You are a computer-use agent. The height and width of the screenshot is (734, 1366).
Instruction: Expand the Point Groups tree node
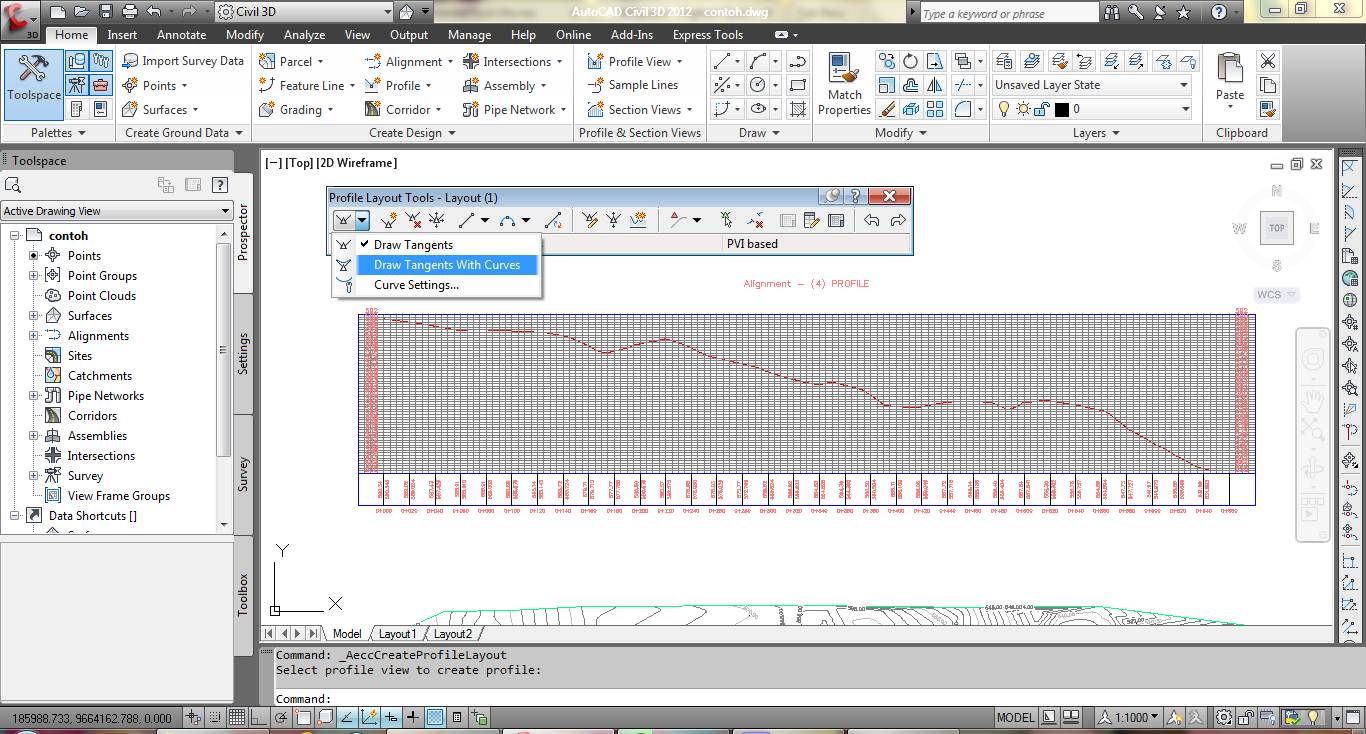[33, 276]
